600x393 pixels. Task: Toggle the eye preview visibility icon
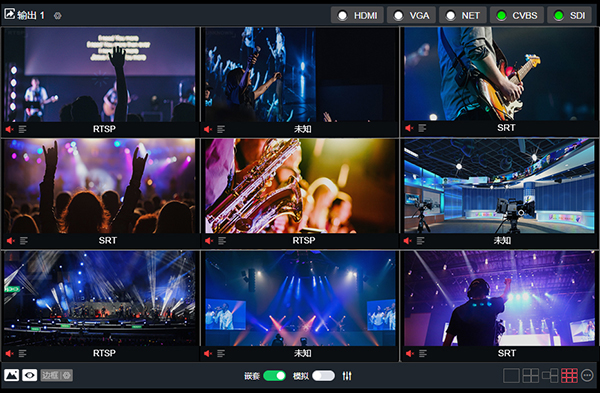[29, 375]
